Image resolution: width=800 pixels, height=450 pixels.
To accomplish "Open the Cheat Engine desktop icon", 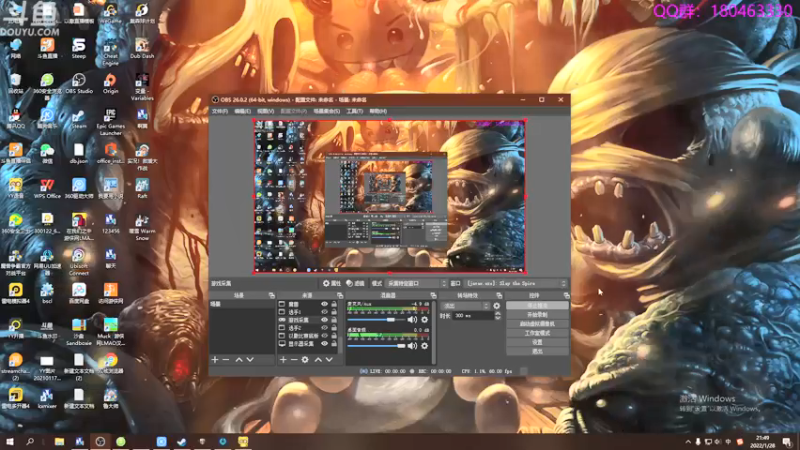I will (110, 53).
